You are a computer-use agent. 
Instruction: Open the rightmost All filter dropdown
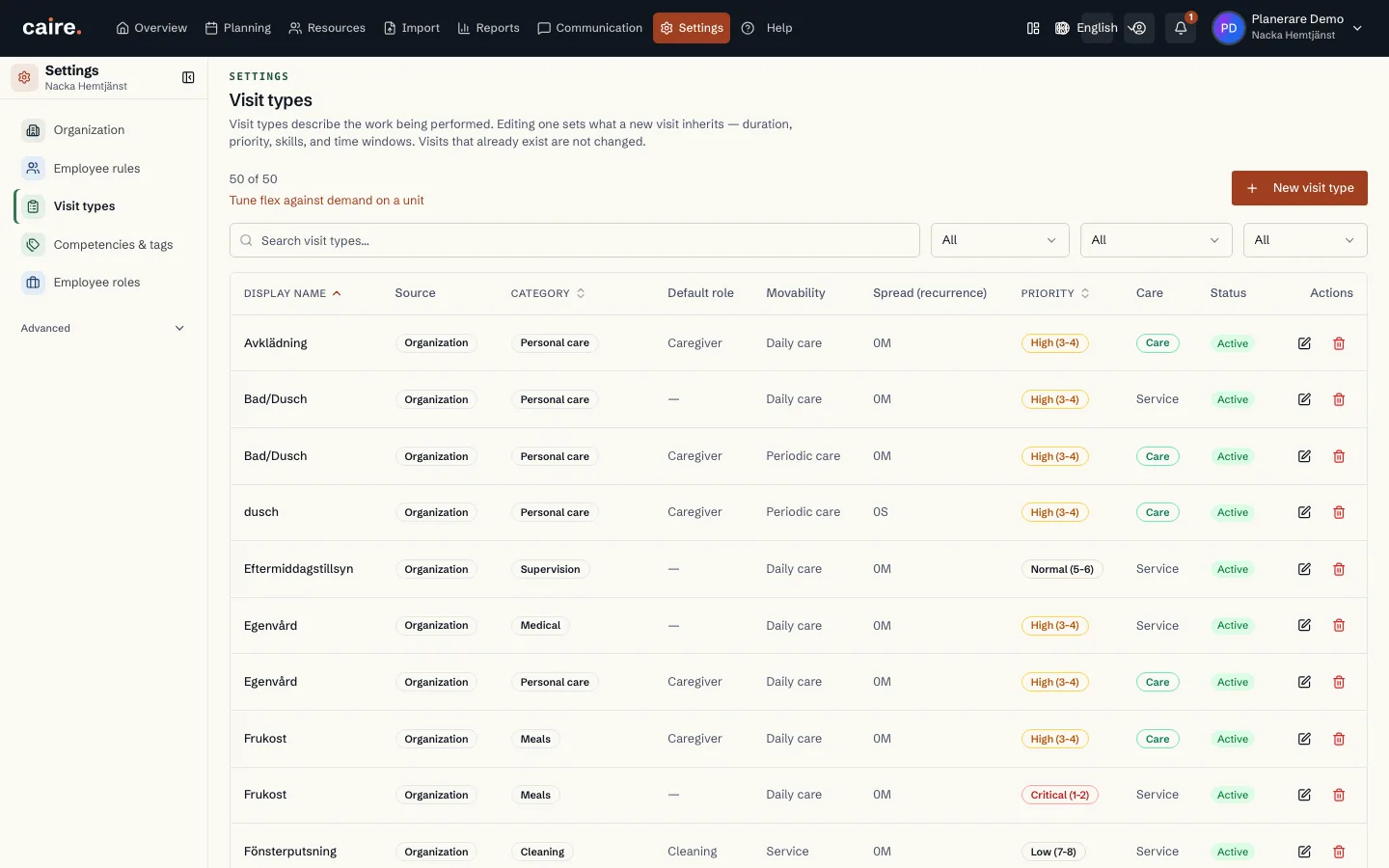[1305, 240]
